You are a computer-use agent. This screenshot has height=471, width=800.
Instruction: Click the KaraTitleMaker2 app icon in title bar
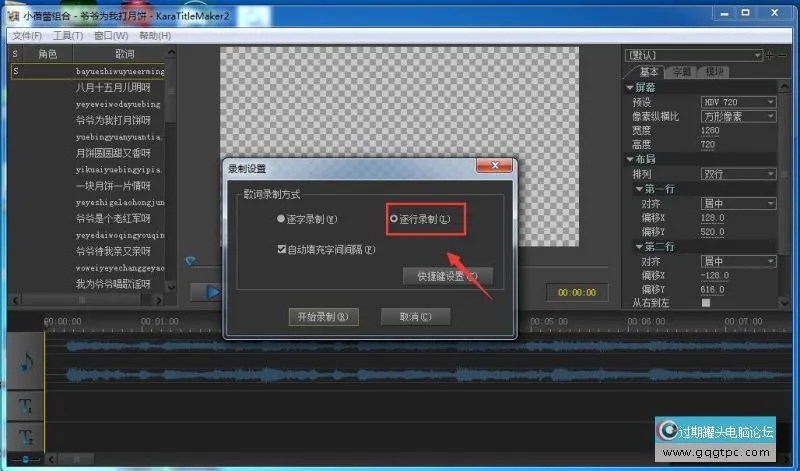click(13, 16)
